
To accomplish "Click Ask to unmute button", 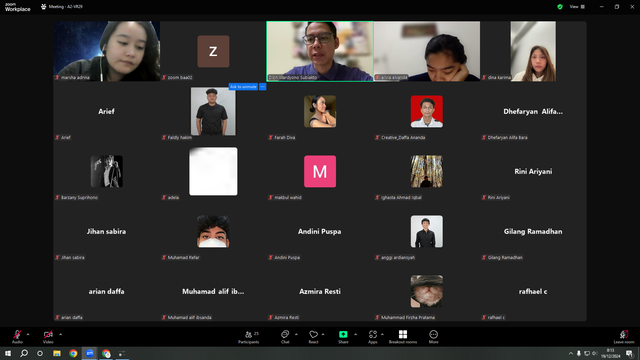I will pyautogui.click(x=243, y=87).
